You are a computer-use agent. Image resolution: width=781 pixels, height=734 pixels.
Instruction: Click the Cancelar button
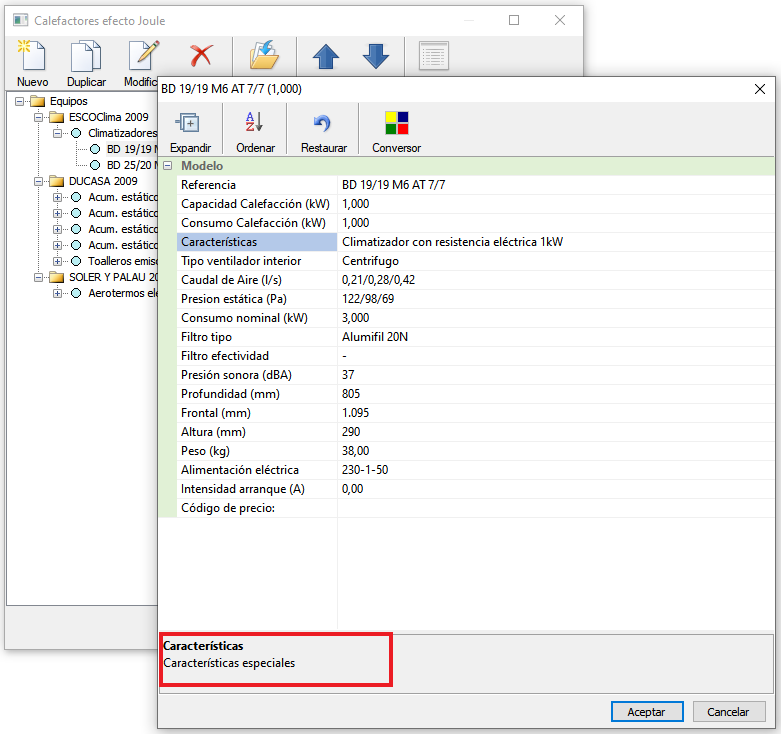pos(728,711)
